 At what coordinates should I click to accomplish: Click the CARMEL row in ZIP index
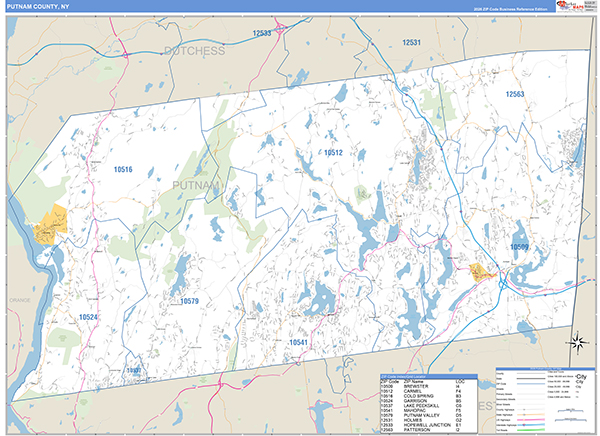(x=429, y=392)
